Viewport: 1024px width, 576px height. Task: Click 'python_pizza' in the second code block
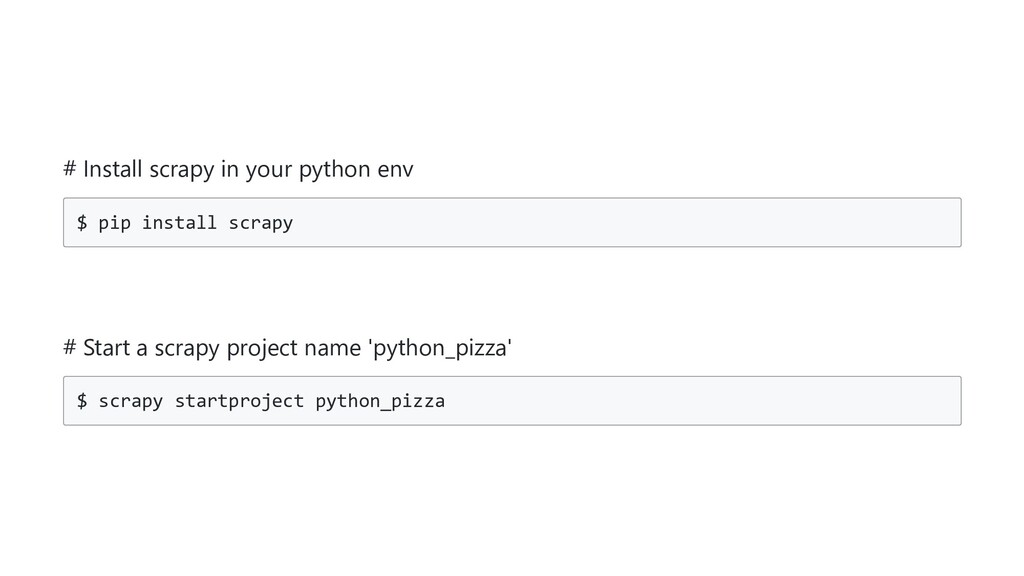pyautogui.click(x=380, y=401)
